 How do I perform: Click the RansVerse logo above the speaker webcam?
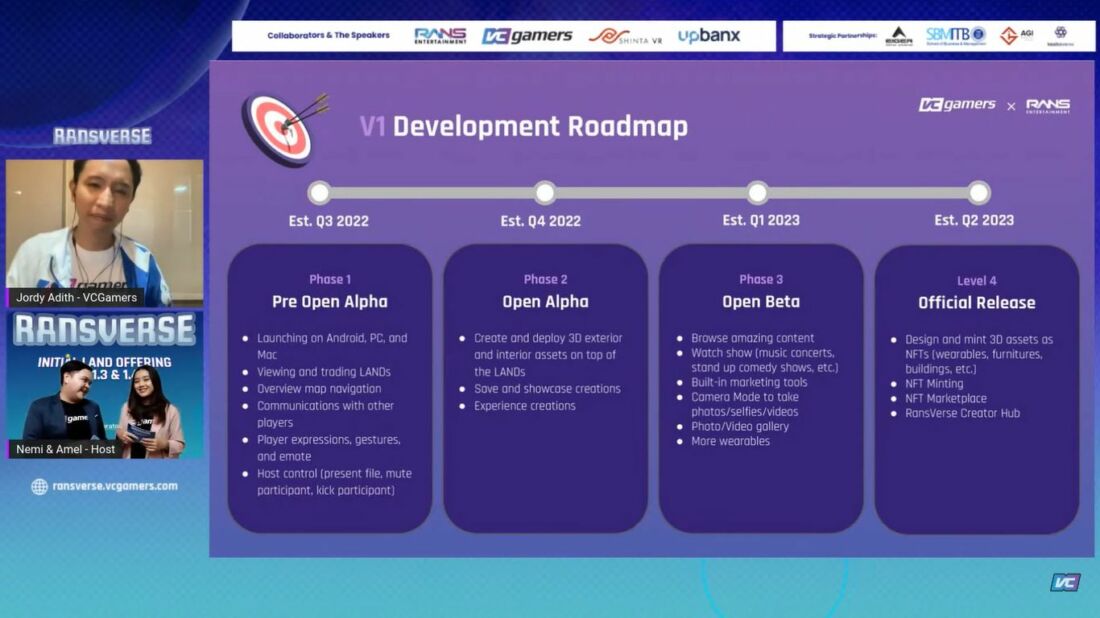102,135
